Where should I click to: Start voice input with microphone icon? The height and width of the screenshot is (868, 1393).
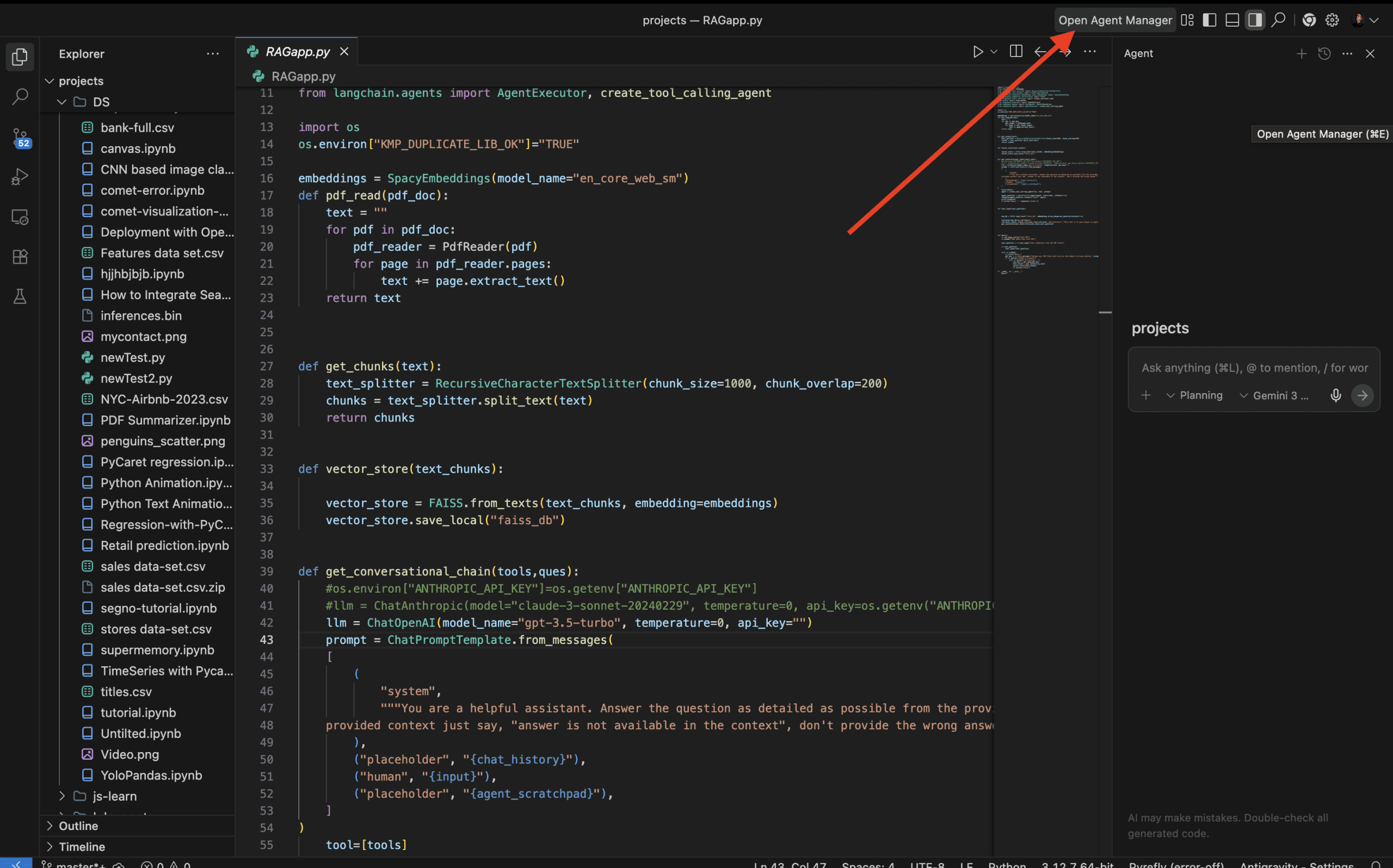pos(1335,395)
